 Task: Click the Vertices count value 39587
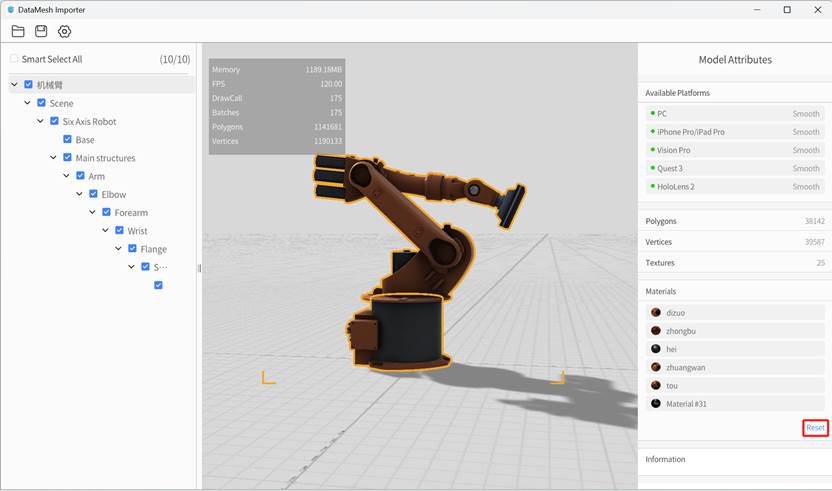pyautogui.click(x=814, y=242)
